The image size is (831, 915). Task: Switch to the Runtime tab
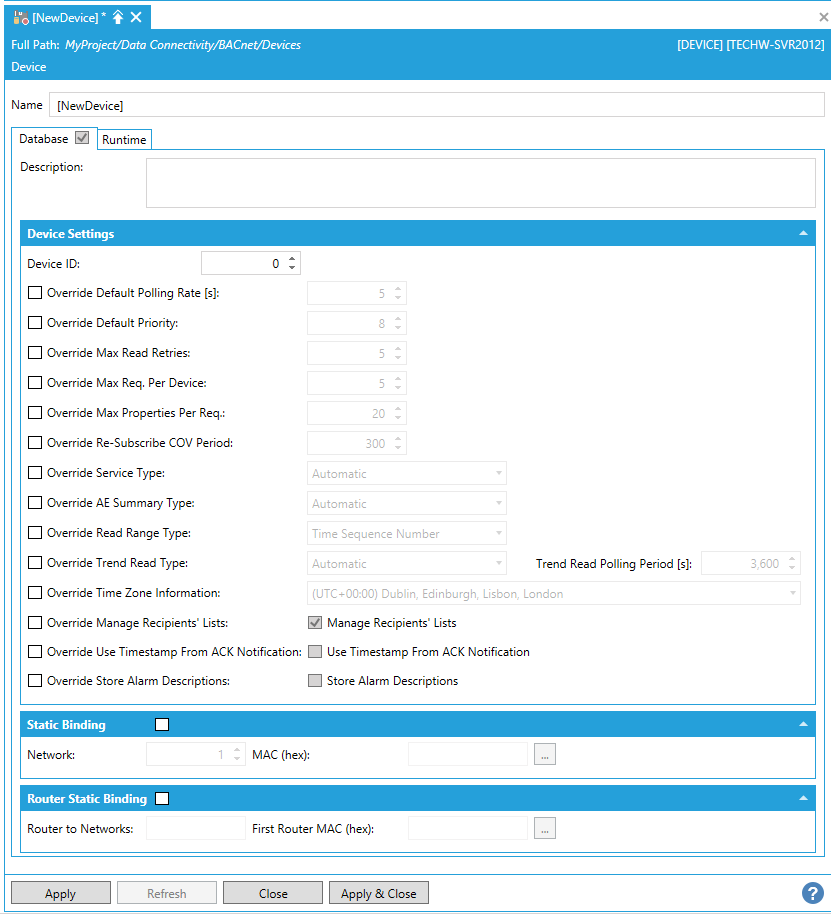point(124,140)
